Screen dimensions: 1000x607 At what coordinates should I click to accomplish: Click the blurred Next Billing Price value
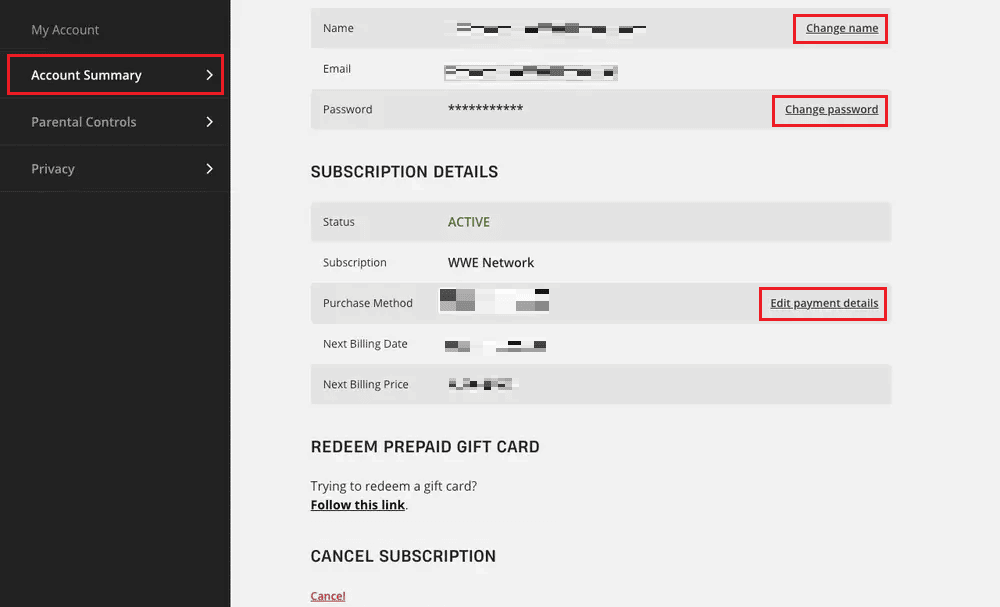pyautogui.click(x=481, y=384)
